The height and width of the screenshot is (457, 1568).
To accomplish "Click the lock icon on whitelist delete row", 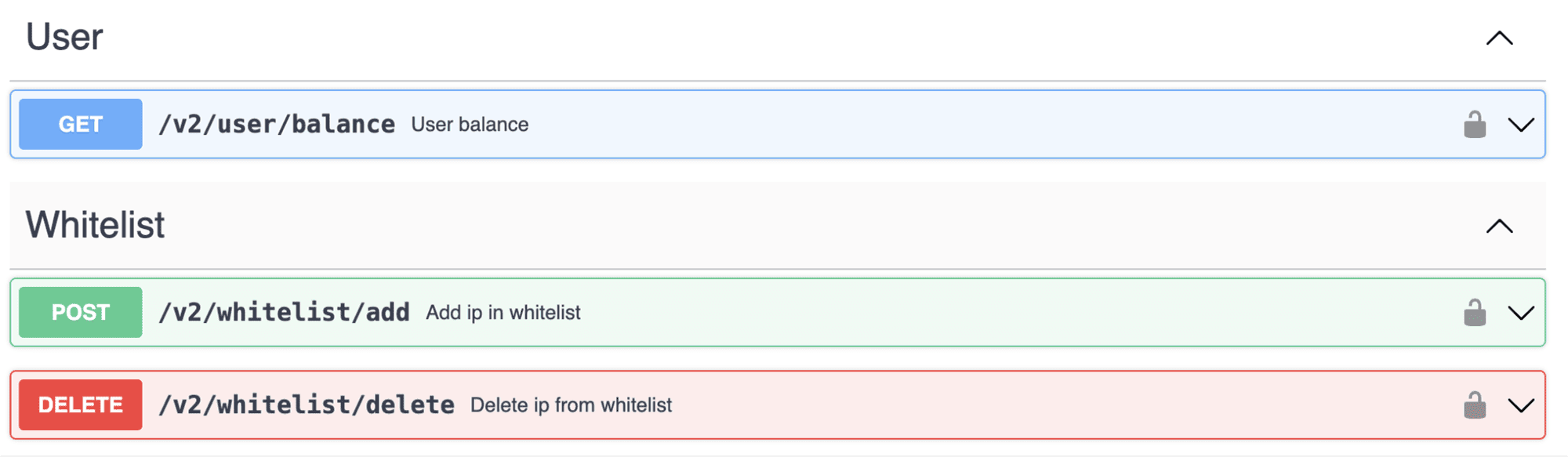I will pyautogui.click(x=1475, y=404).
